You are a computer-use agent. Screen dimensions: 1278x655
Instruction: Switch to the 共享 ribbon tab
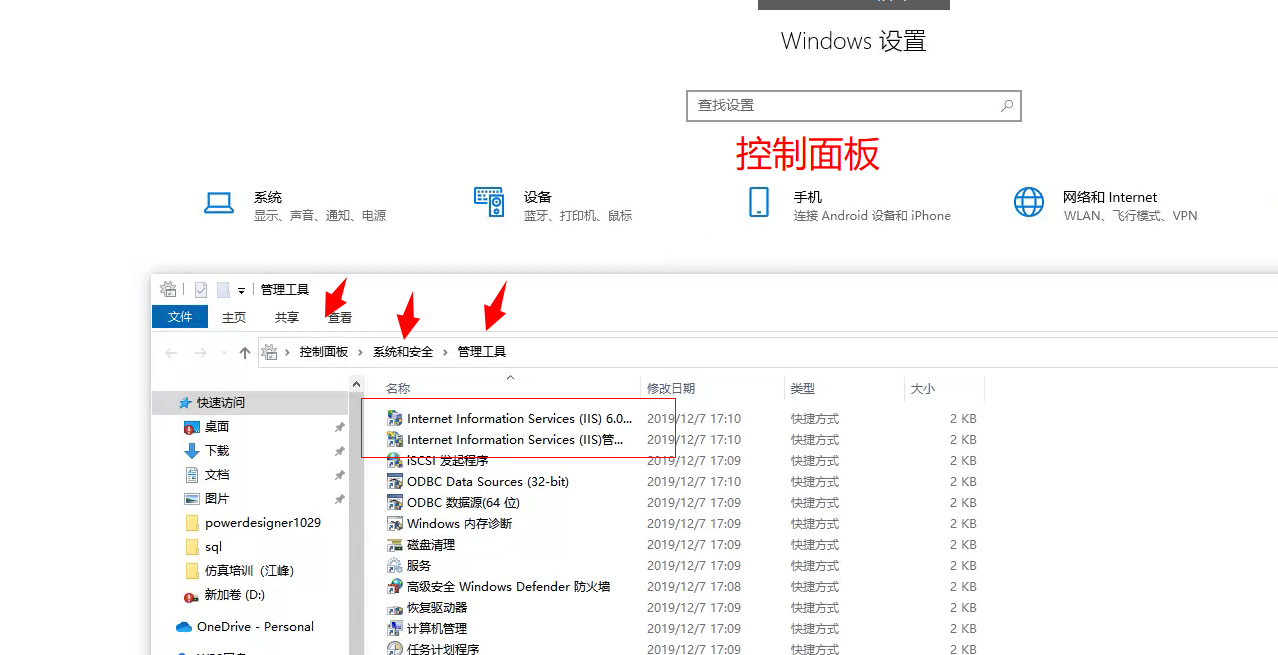[x=287, y=317]
